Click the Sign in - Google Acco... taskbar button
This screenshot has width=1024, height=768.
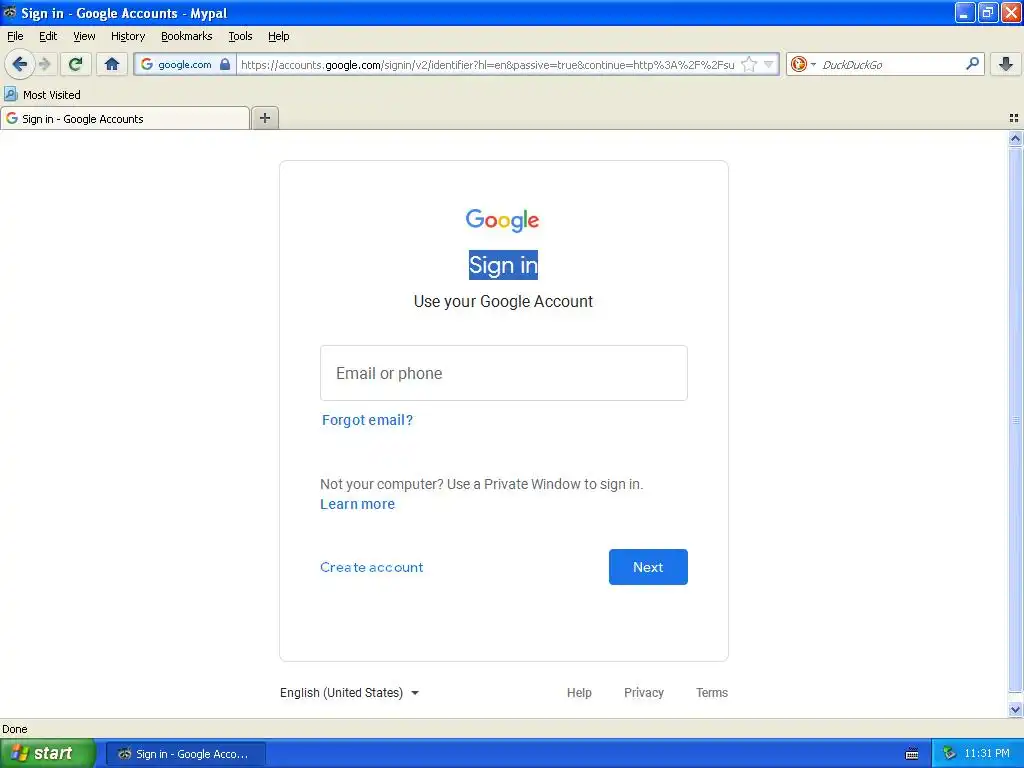click(x=186, y=754)
